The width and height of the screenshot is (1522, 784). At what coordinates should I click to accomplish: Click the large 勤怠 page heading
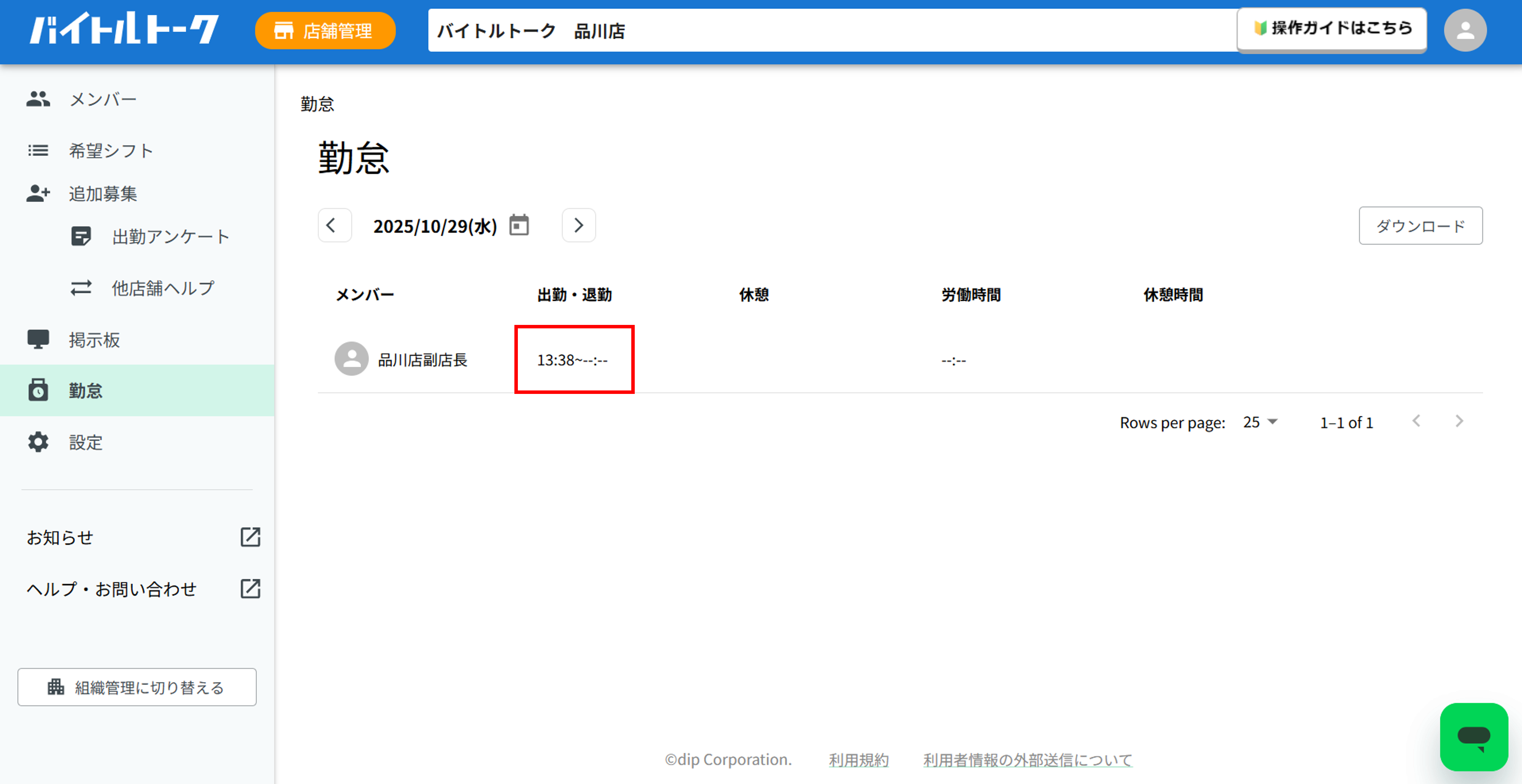(x=353, y=158)
